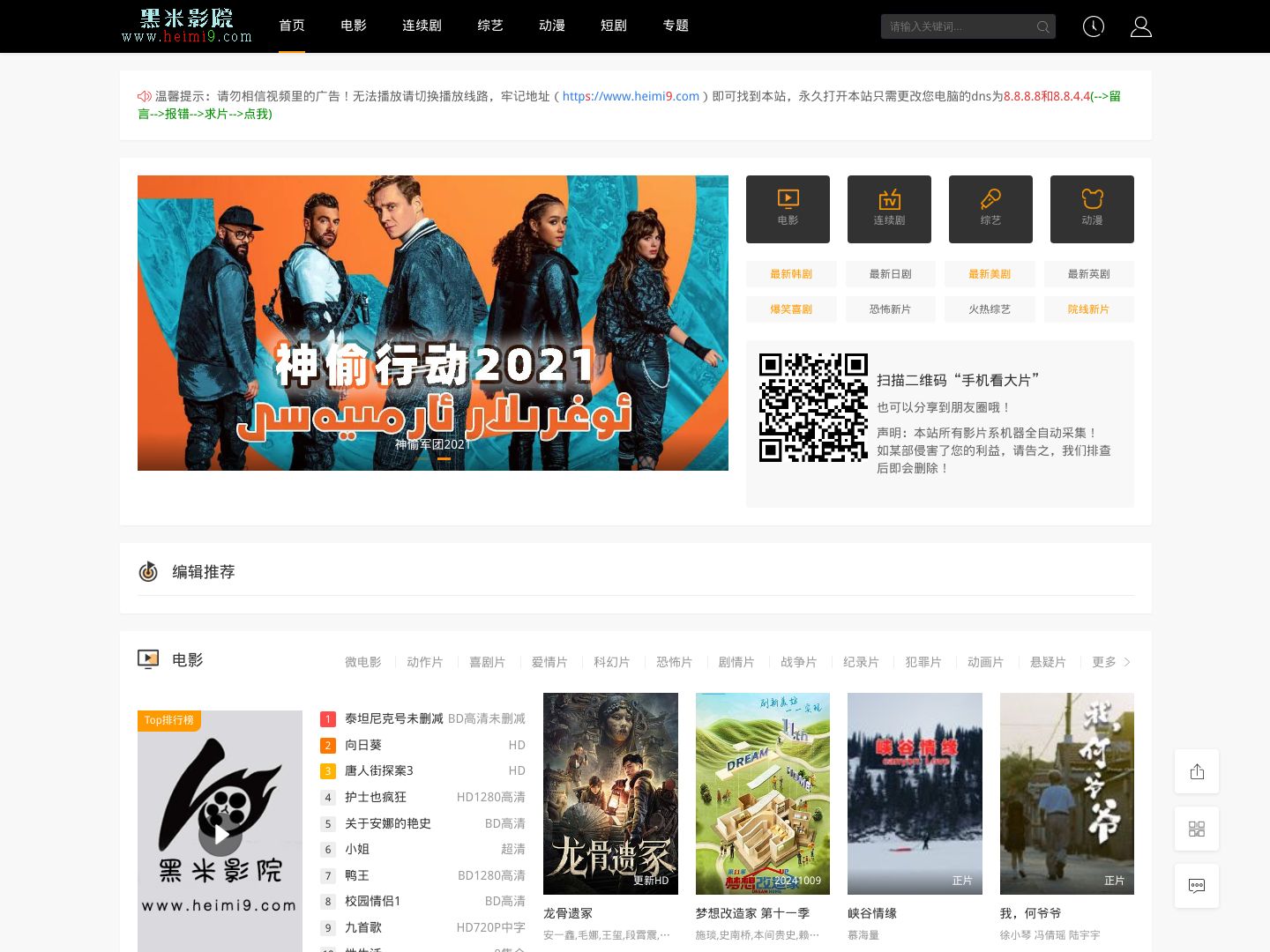Click the 最新韩剧 button
The height and width of the screenshot is (952, 1270).
point(791,274)
